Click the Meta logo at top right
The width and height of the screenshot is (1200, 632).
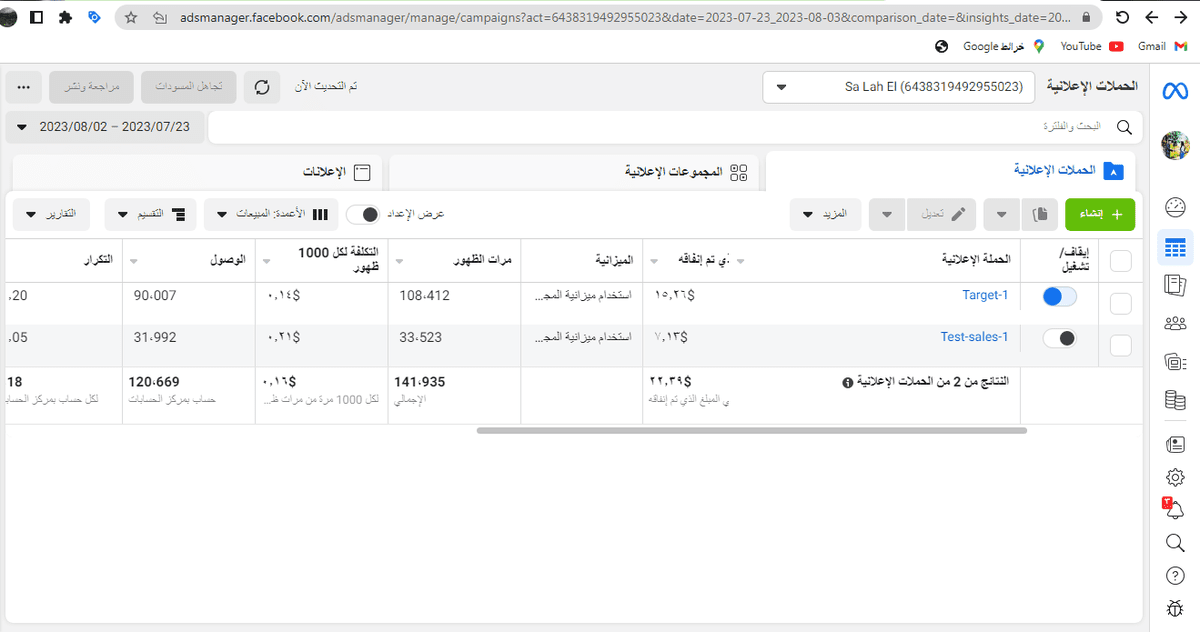pyautogui.click(x=1175, y=90)
